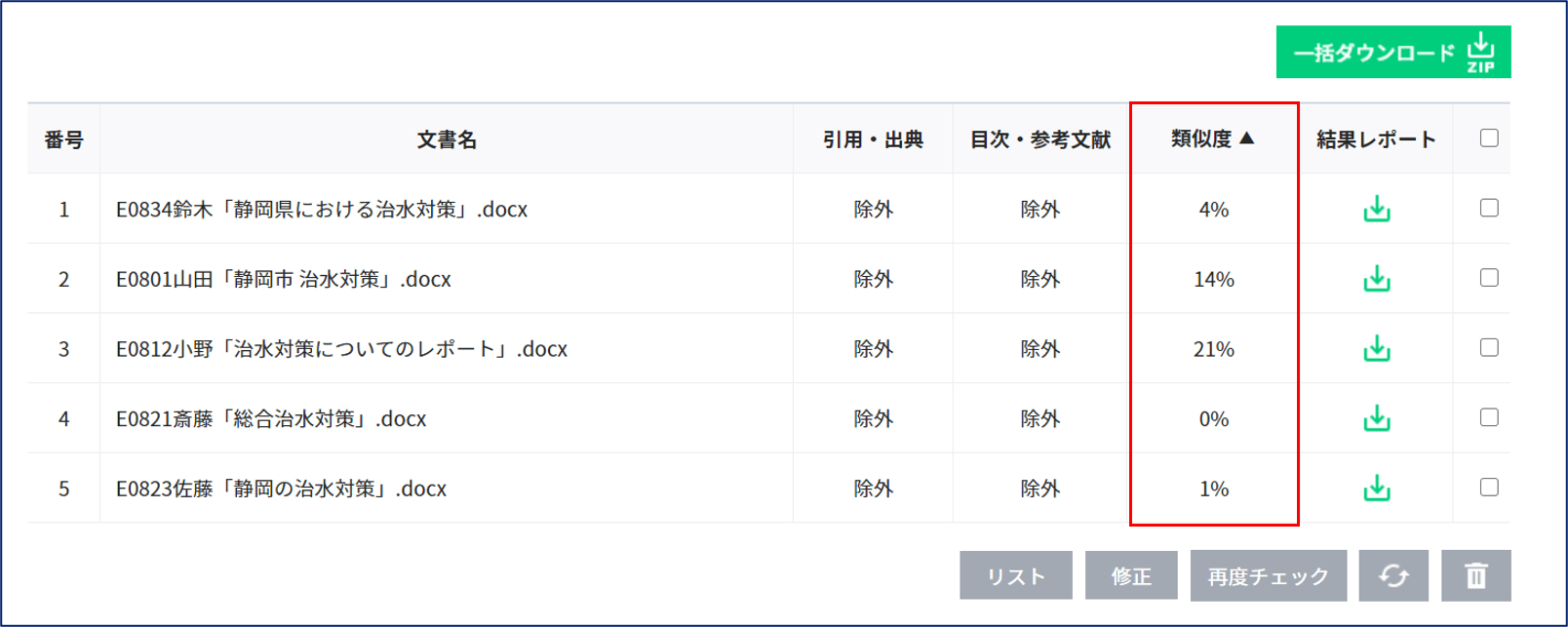
Task: Click the 再度チェック button
Action: [1268, 575]
